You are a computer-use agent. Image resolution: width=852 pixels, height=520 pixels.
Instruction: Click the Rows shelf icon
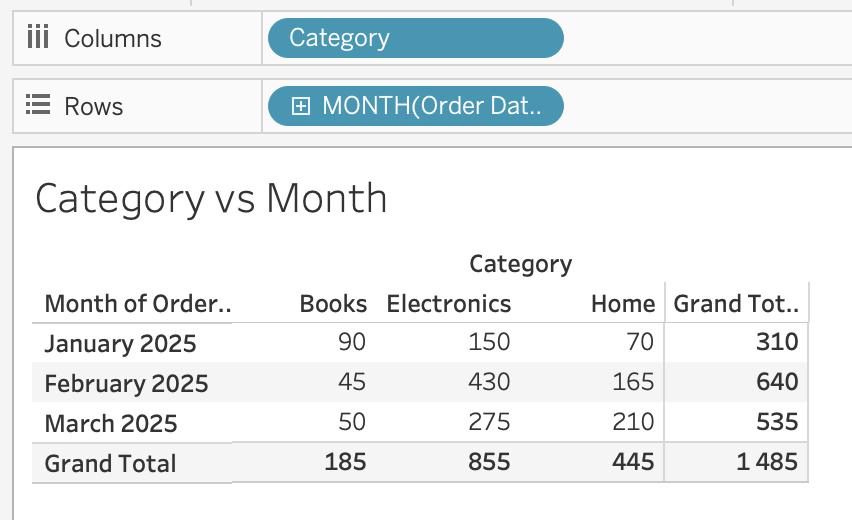pyautogui.click(x=37, y=106)
